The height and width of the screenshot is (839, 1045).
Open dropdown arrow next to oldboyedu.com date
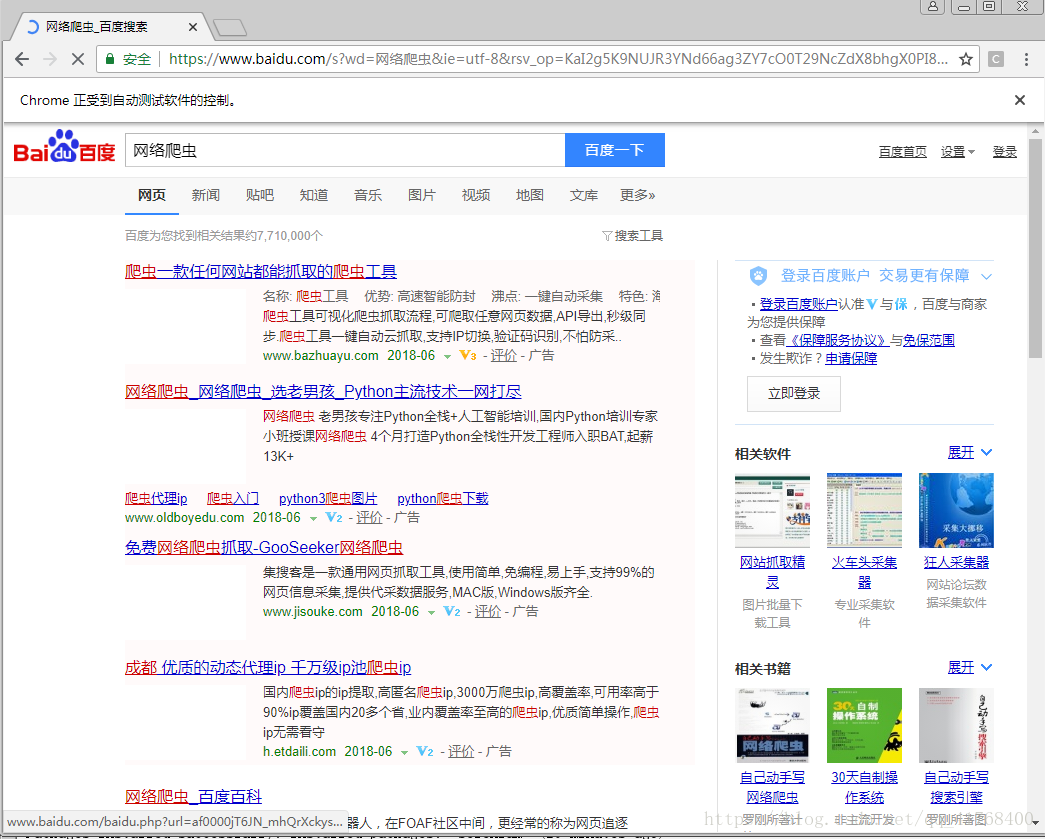313,518
